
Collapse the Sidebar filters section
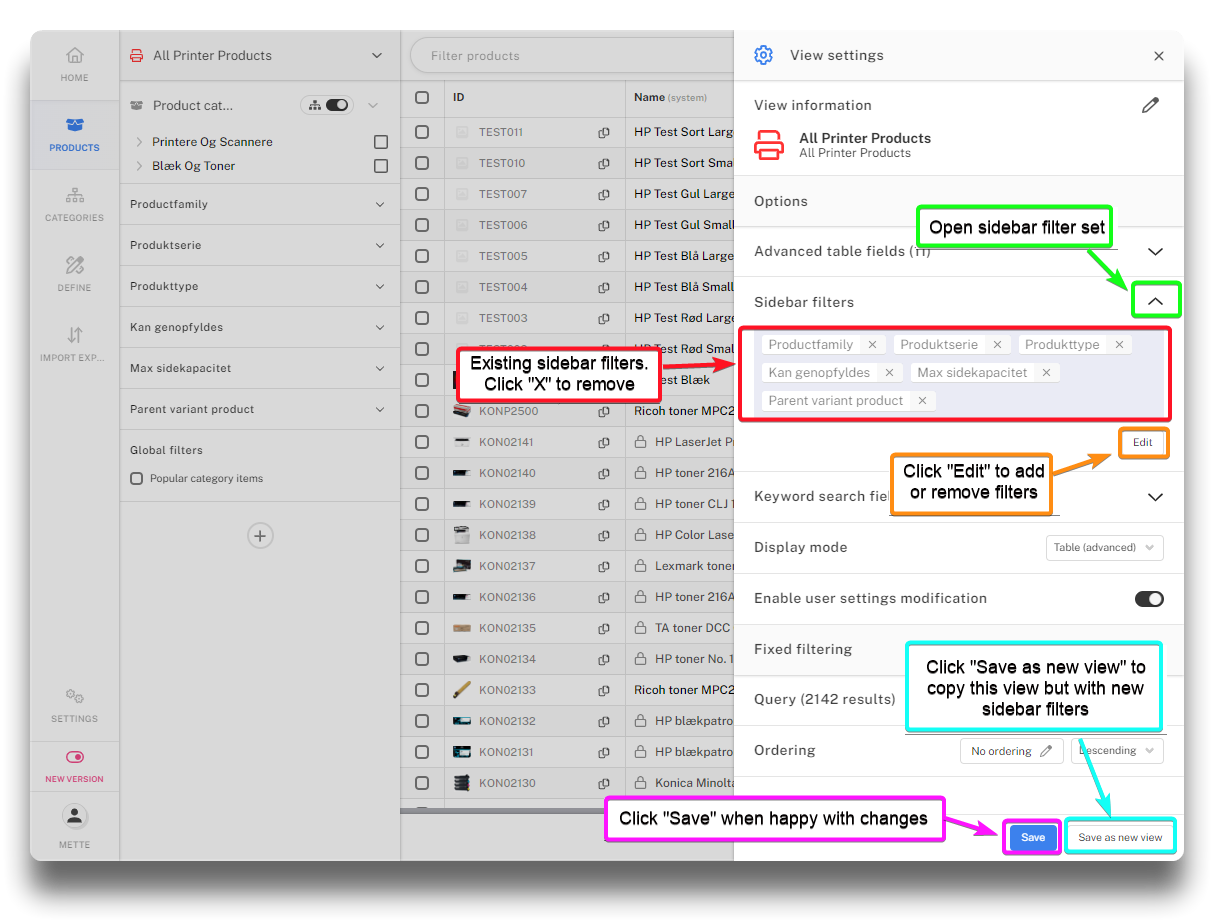tap(1155, 301)
